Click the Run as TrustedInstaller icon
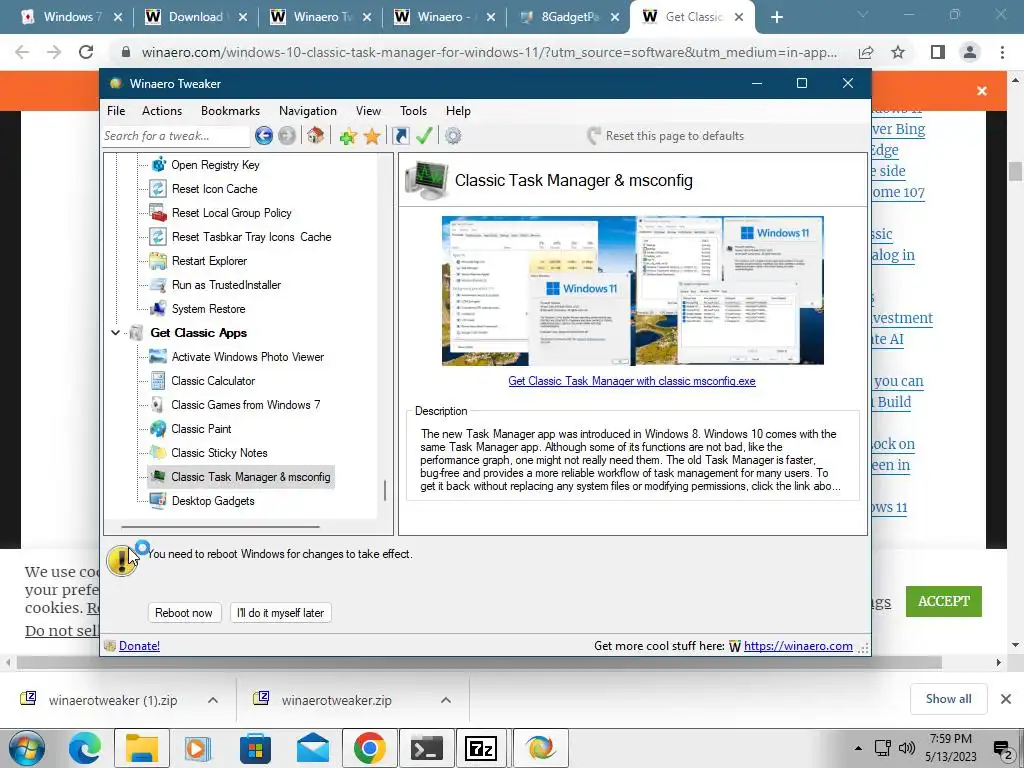This screenshot has height=768, width=1024. (158, 285)
